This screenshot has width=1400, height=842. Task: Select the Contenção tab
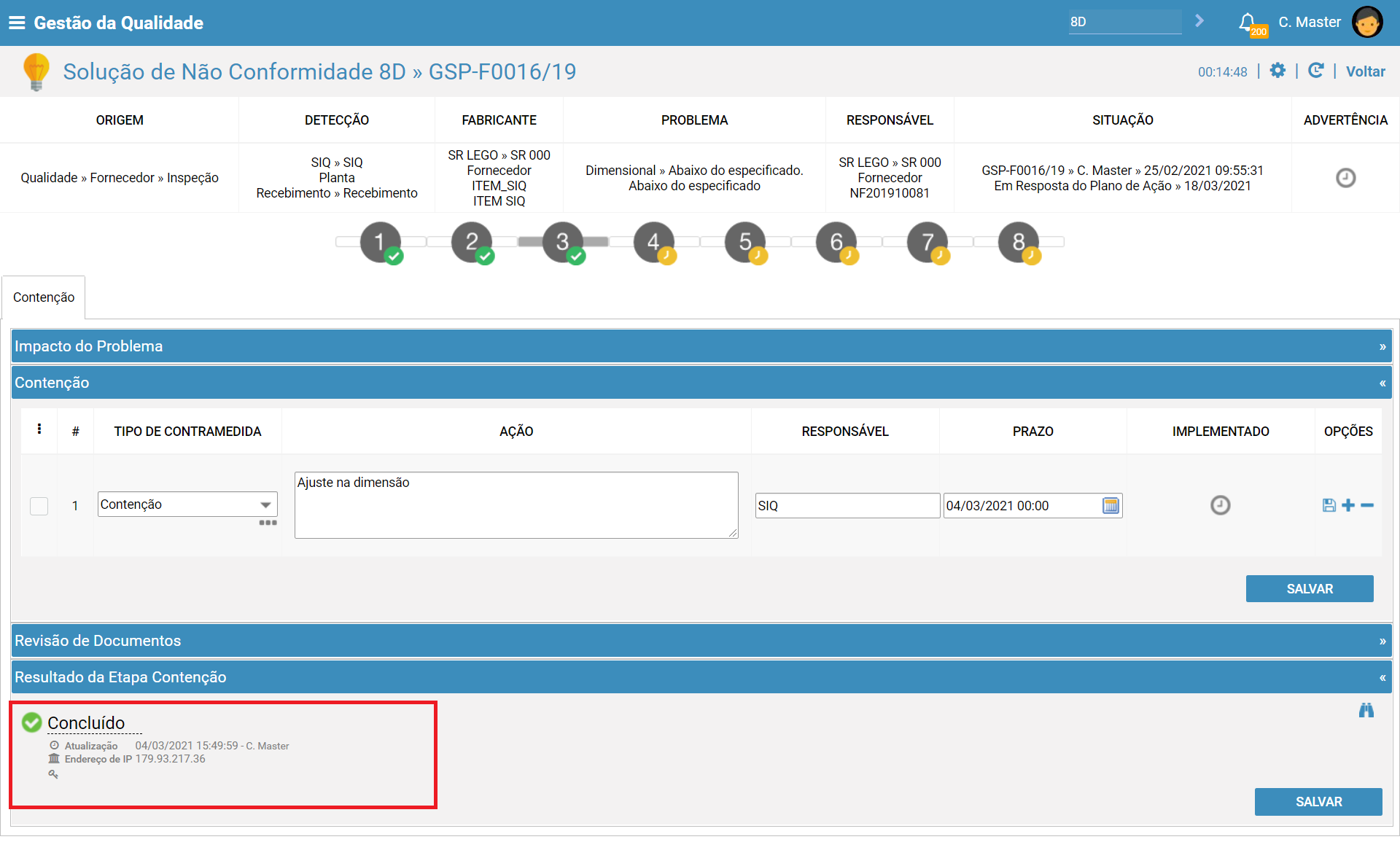pyautogui.click(x=44, y=297)
